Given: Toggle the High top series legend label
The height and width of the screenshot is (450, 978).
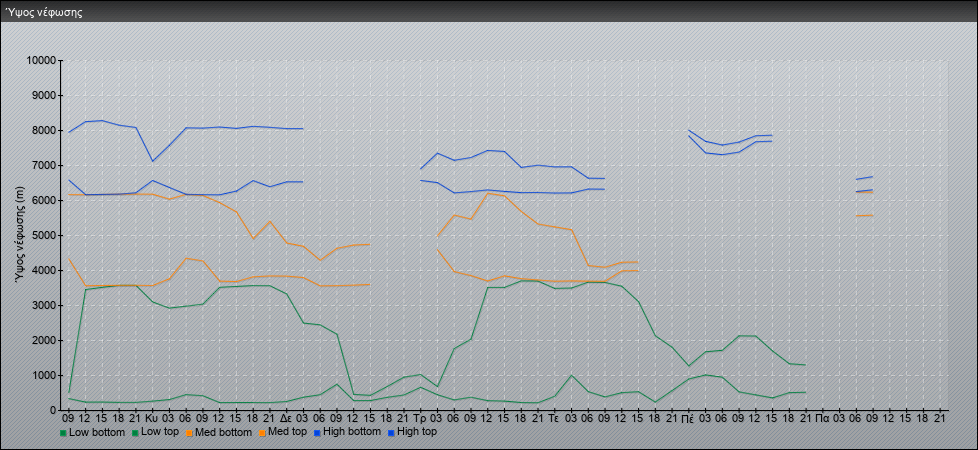Looking at the screenshot, I should (417, 431).
